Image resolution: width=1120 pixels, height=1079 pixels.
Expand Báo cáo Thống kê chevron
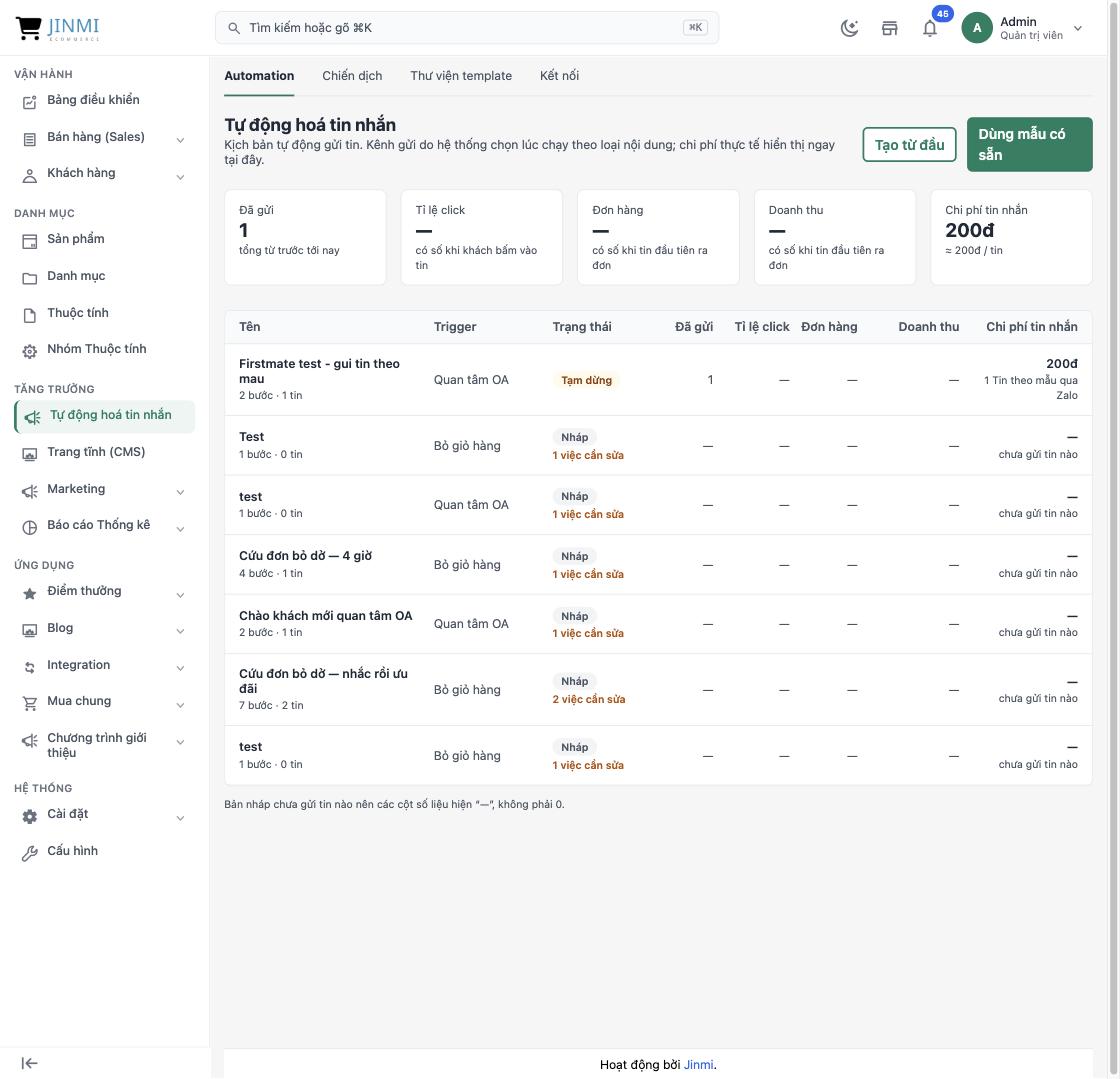click(181, 529)
